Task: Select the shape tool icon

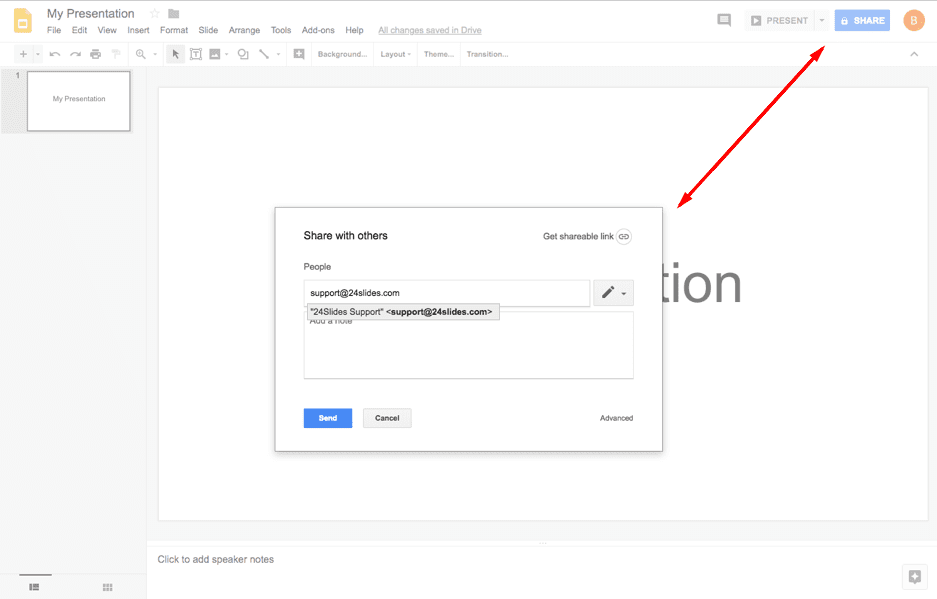Action: click(x=243, y=54)
